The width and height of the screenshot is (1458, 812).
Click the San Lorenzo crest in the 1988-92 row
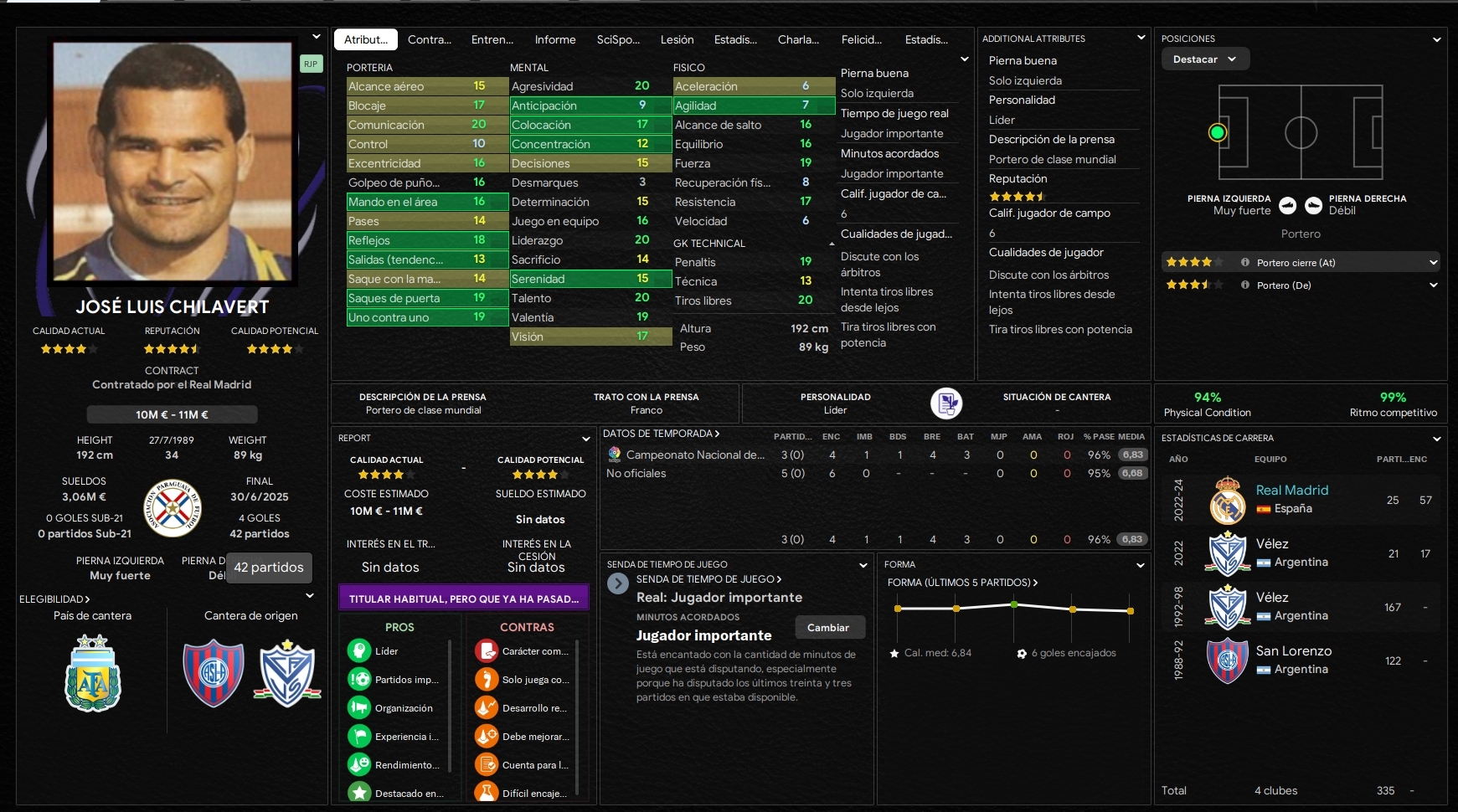click(1228, 660)
